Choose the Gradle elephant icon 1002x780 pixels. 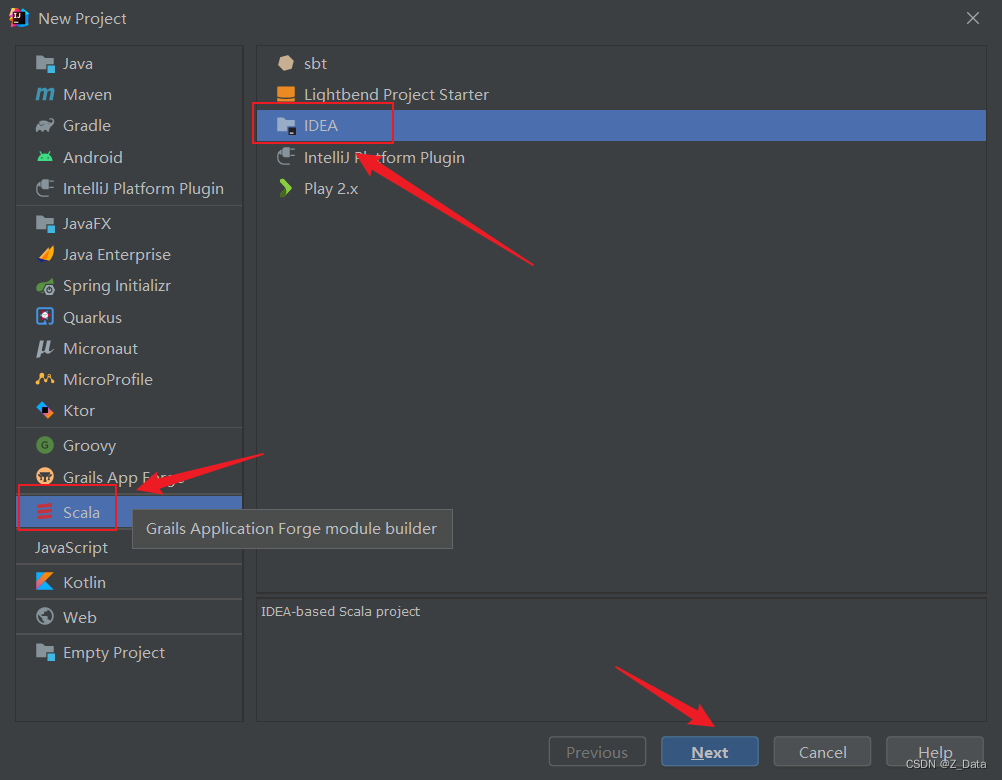[x=45, y=126]
